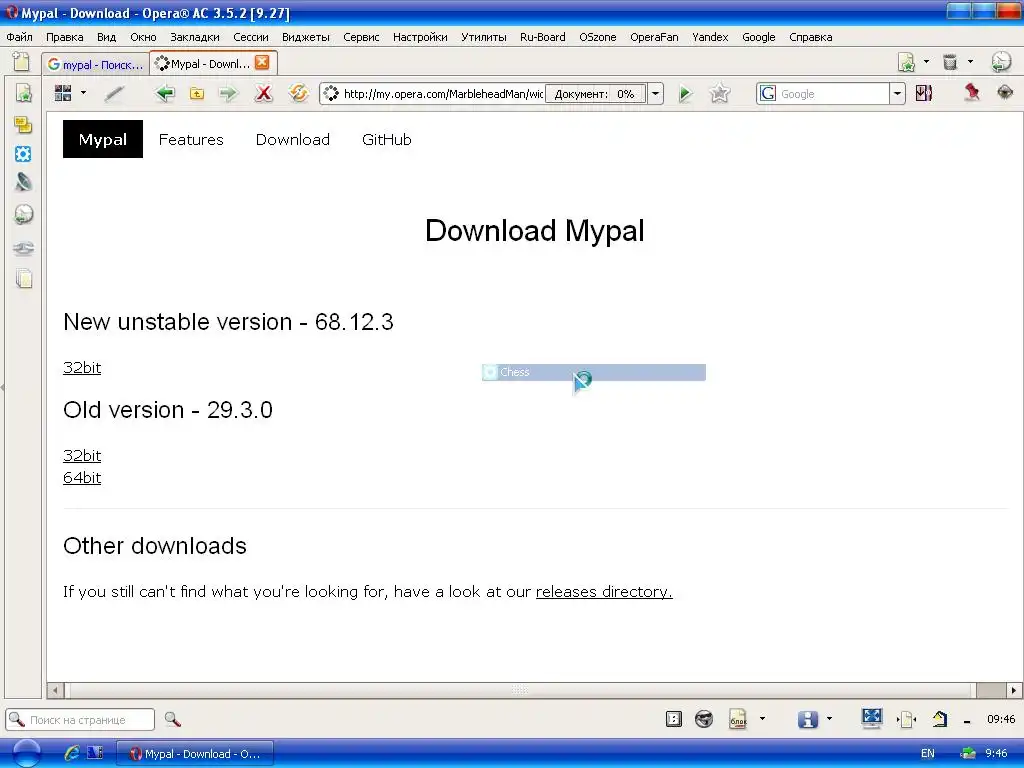Expand the content block dropdown arrow in the status bar
The width and height of the screenshot is (1024, 768).
point(761,719)
